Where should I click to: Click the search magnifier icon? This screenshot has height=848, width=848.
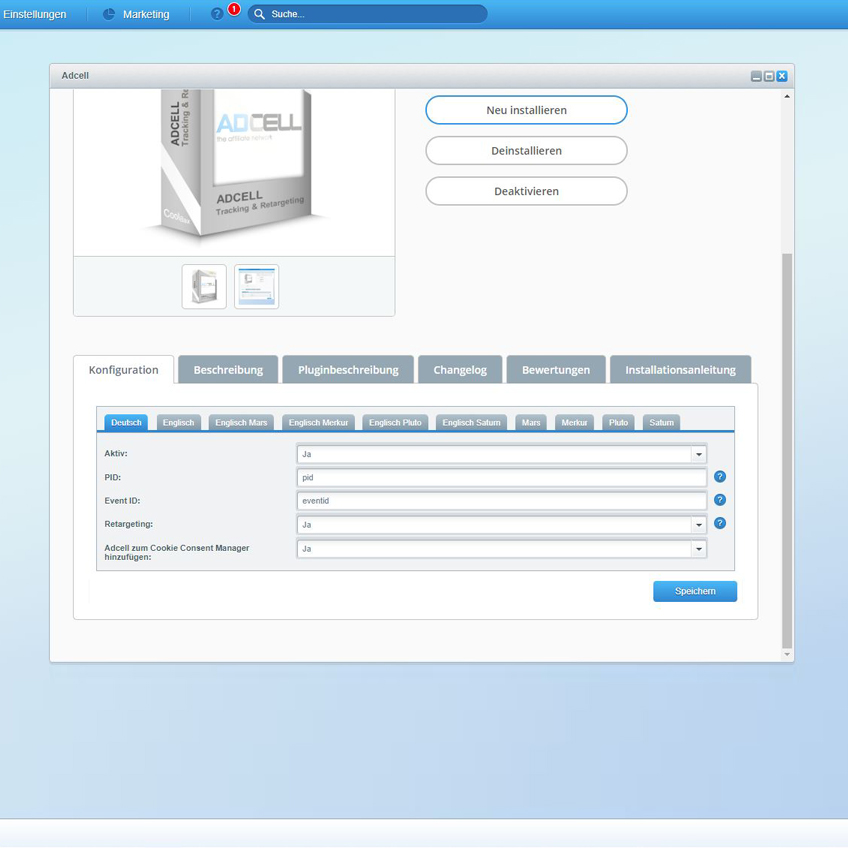260,14
